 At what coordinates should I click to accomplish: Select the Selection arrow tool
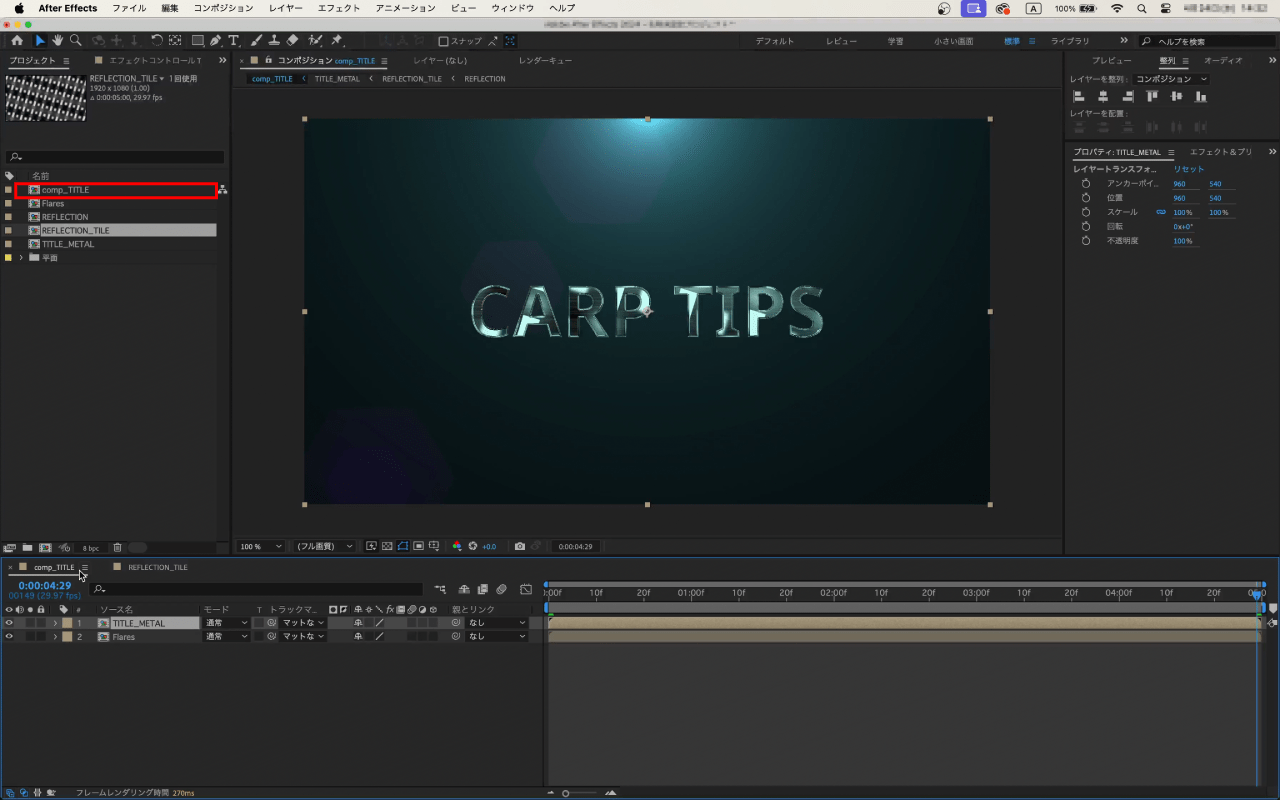coord(40,41)
